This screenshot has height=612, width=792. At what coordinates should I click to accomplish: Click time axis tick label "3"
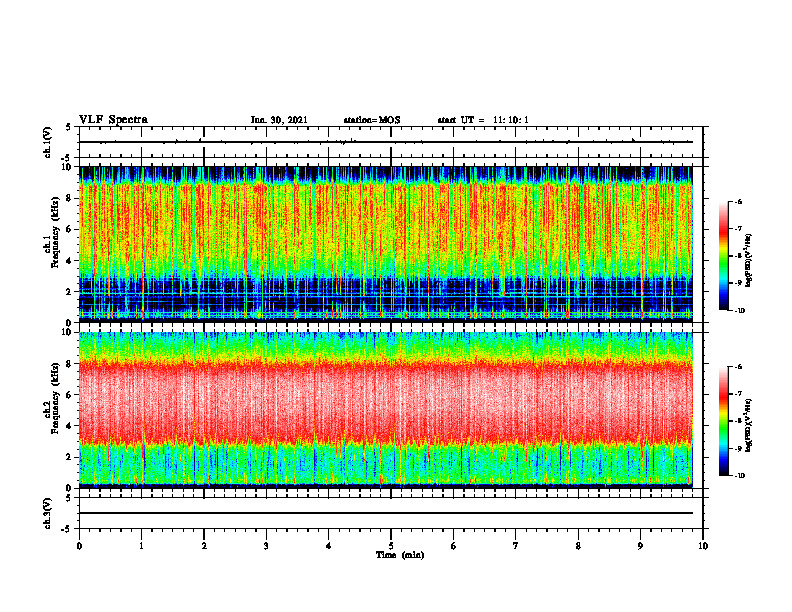click(266, 546)
